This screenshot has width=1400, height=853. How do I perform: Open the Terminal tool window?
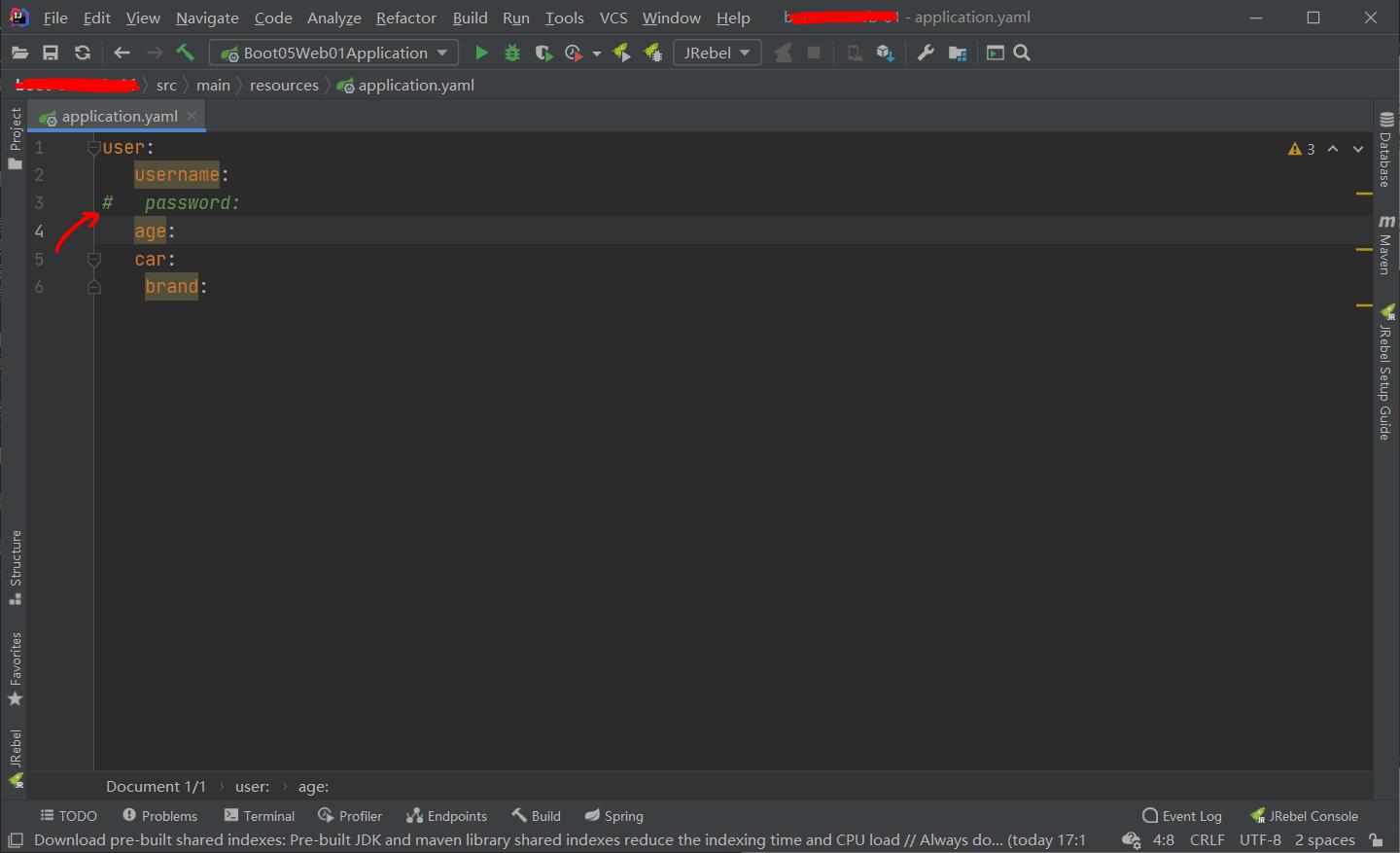260,816
